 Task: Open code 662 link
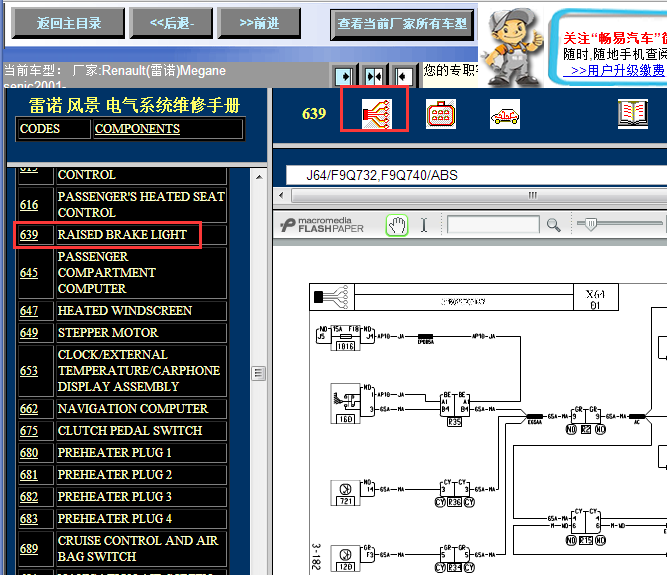click(29, 409)
